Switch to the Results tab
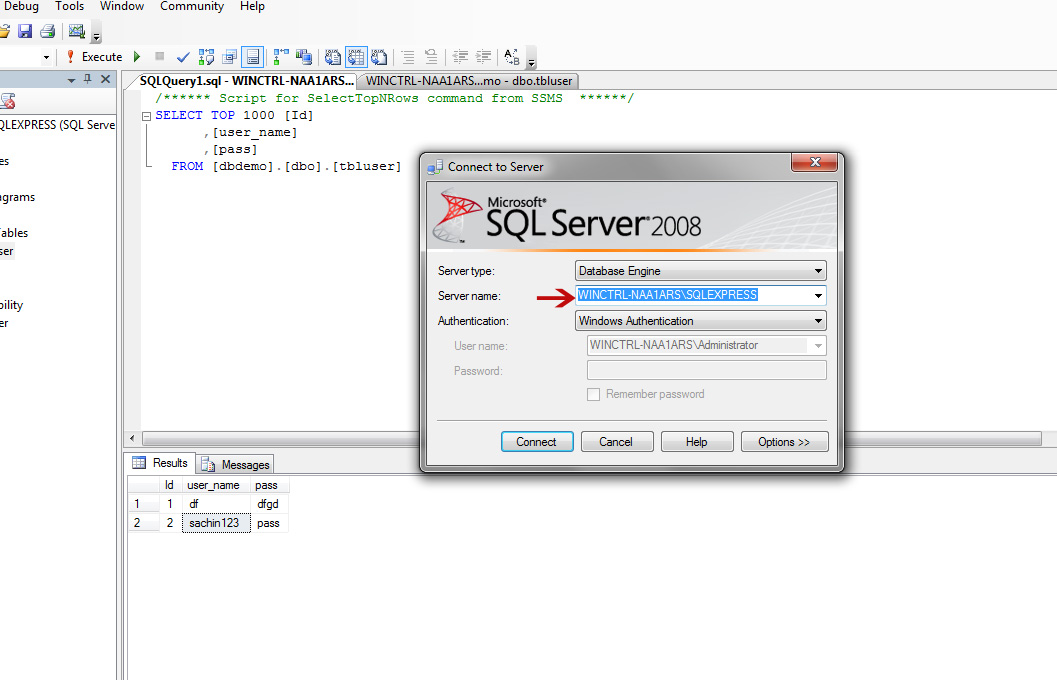 (x=160, y=463)
